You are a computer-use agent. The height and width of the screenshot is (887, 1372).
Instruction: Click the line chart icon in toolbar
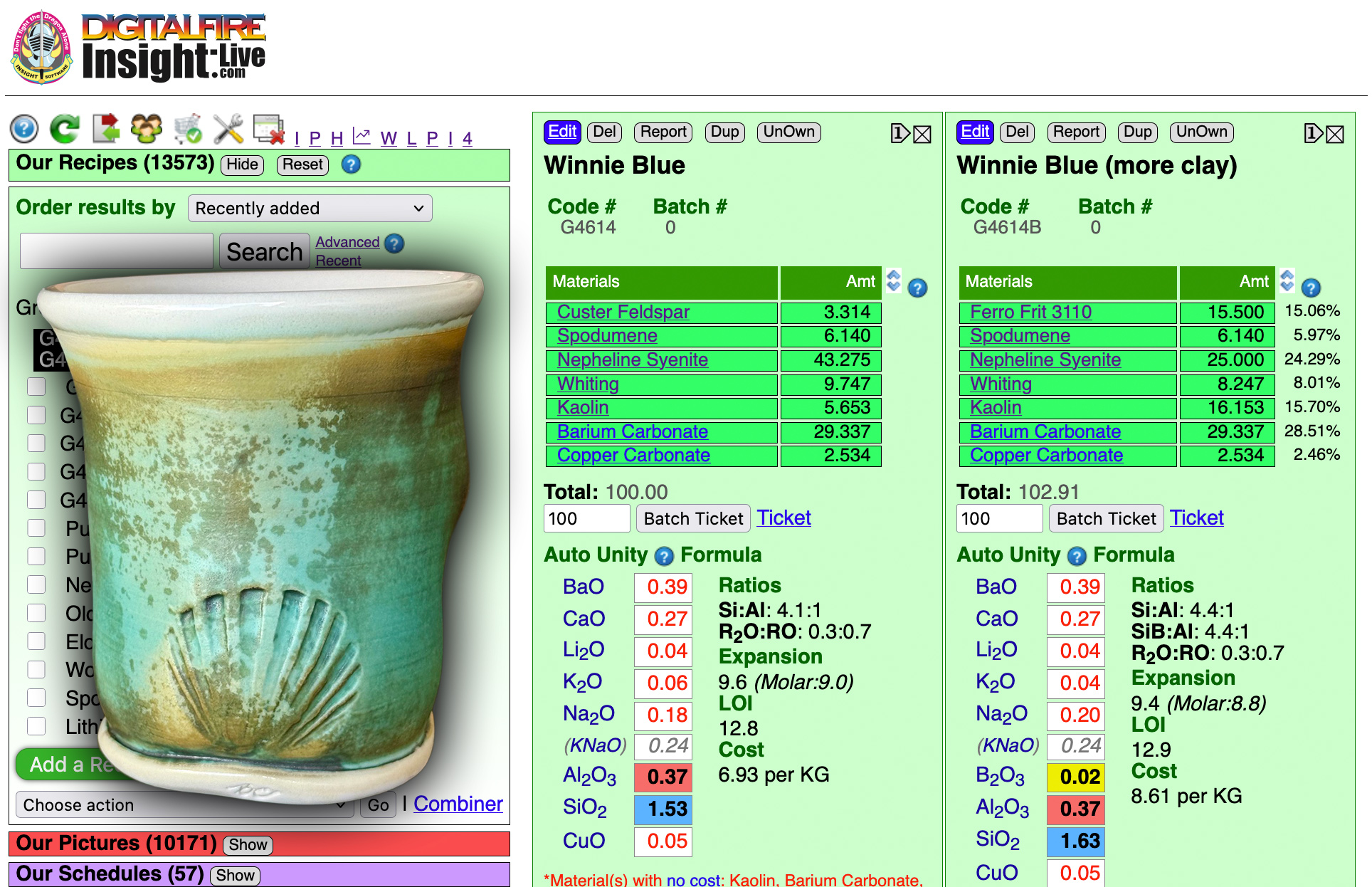click(362, 135)
